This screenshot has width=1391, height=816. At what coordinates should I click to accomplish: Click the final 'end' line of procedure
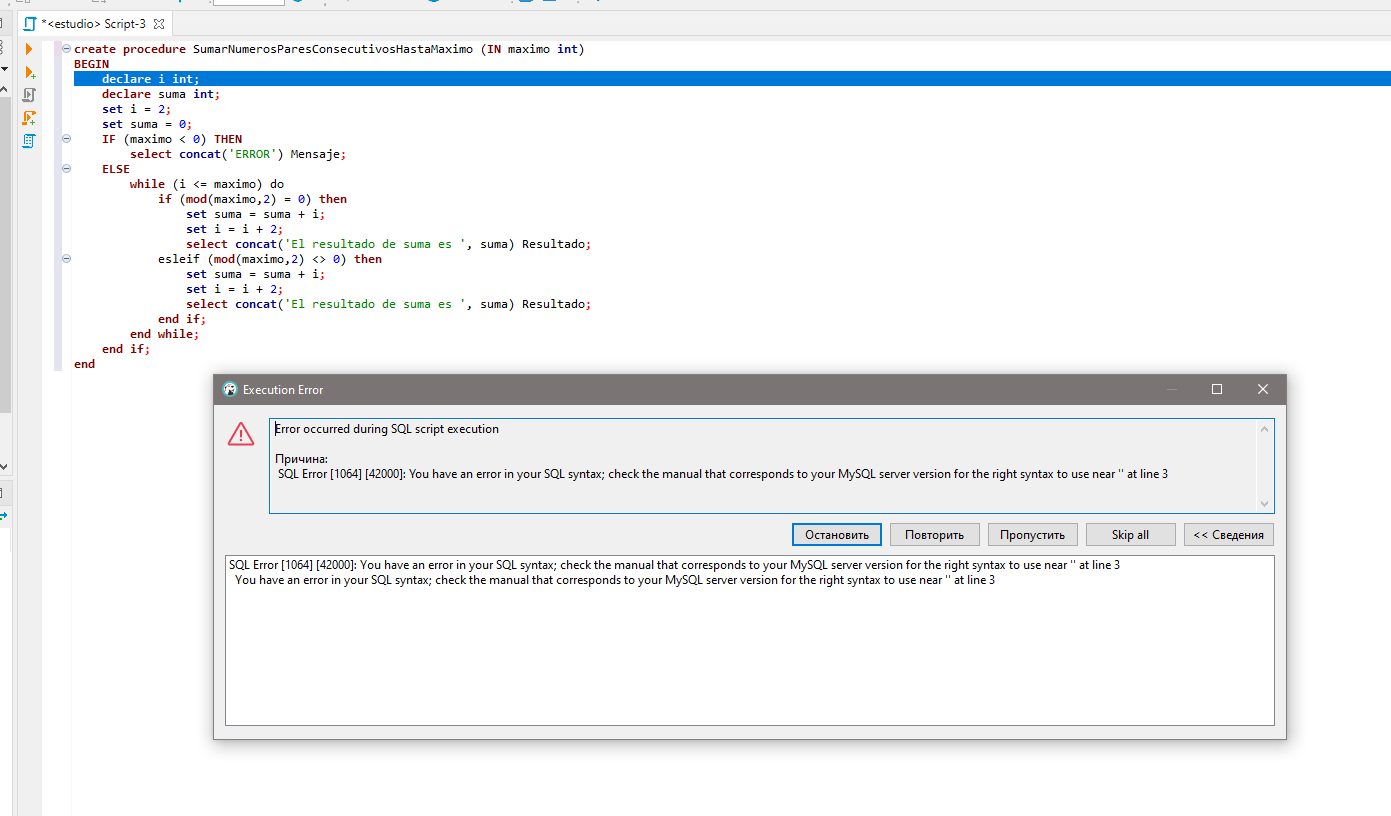(84, 364)
